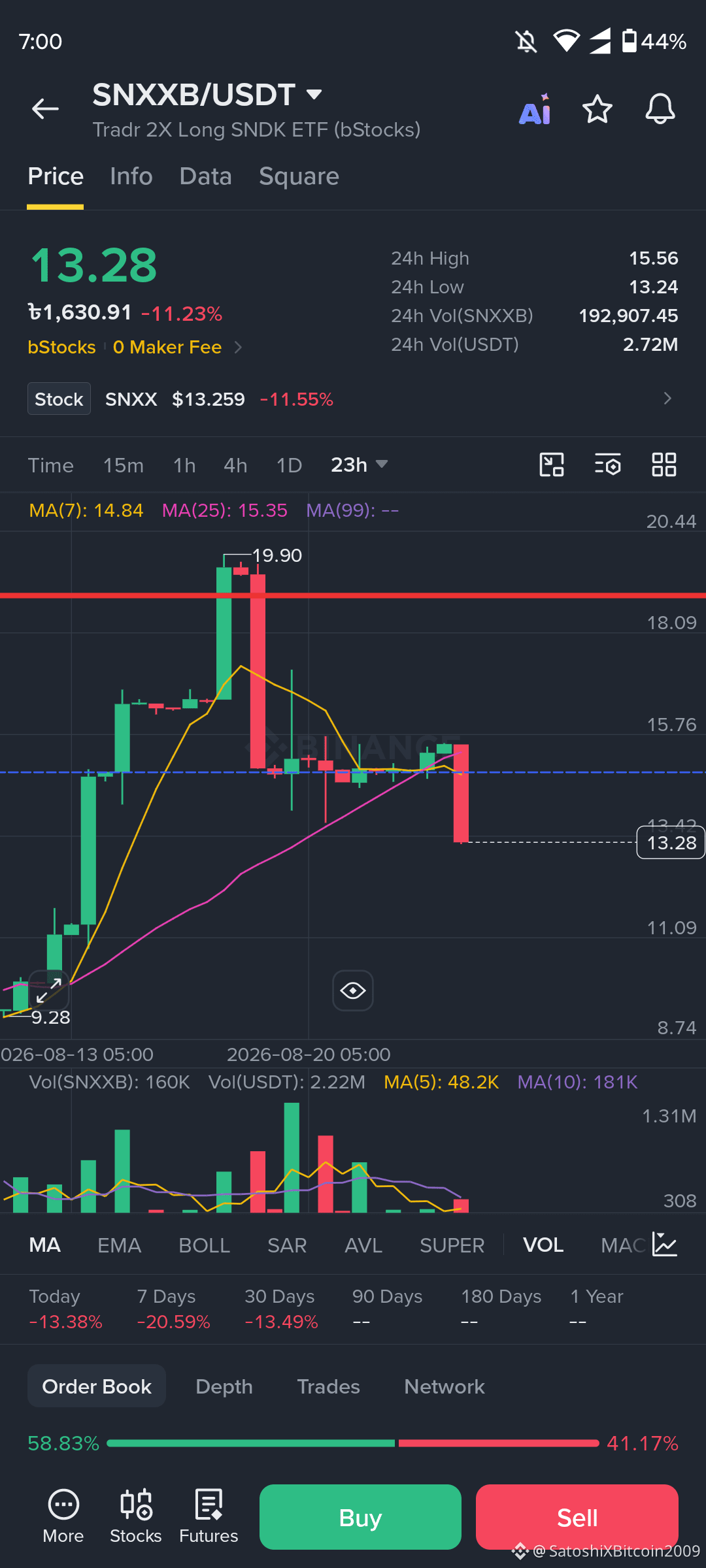Tap the green Buy button
Image resolution: width=706 pixels, height=1568 pixels.
click(x=360, y=1517)
